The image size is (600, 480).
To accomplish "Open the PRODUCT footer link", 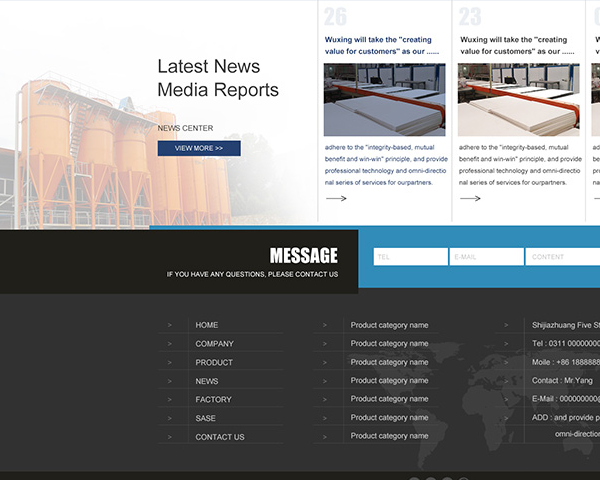I will [x=214, y=363].
